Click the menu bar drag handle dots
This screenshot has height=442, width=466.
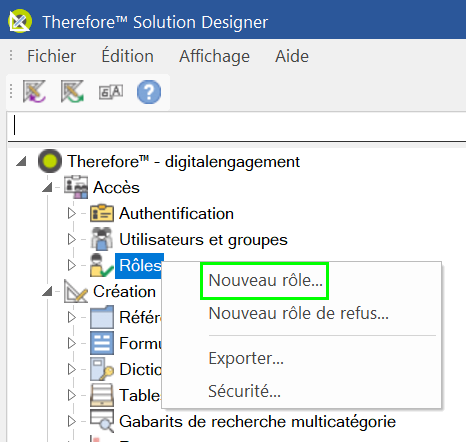coord(11,55)
